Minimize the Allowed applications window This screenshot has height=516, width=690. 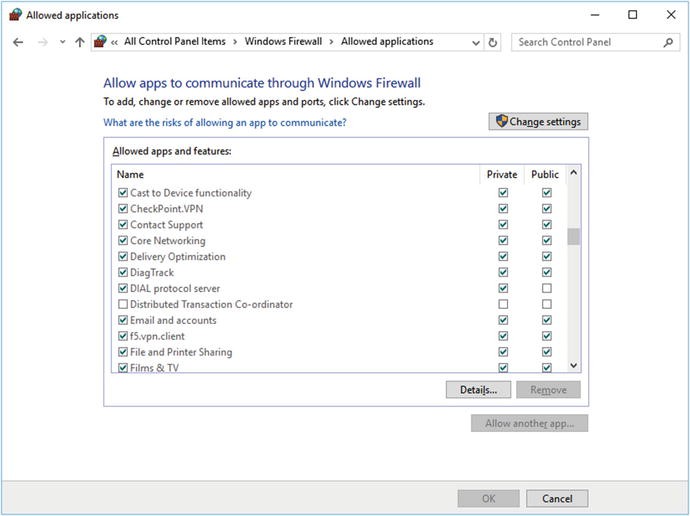pos(595,15)
